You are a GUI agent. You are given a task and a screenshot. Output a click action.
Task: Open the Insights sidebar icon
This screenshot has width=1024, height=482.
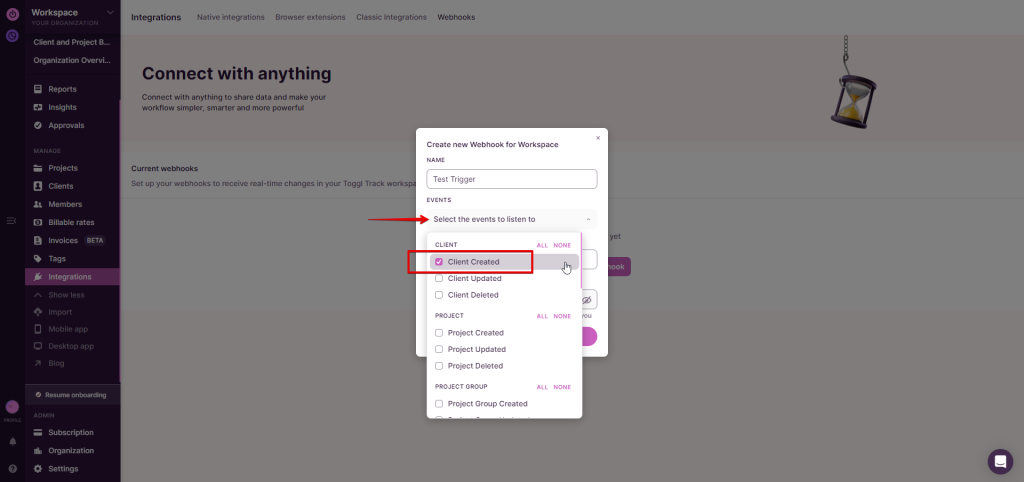[x=39, y=107]
